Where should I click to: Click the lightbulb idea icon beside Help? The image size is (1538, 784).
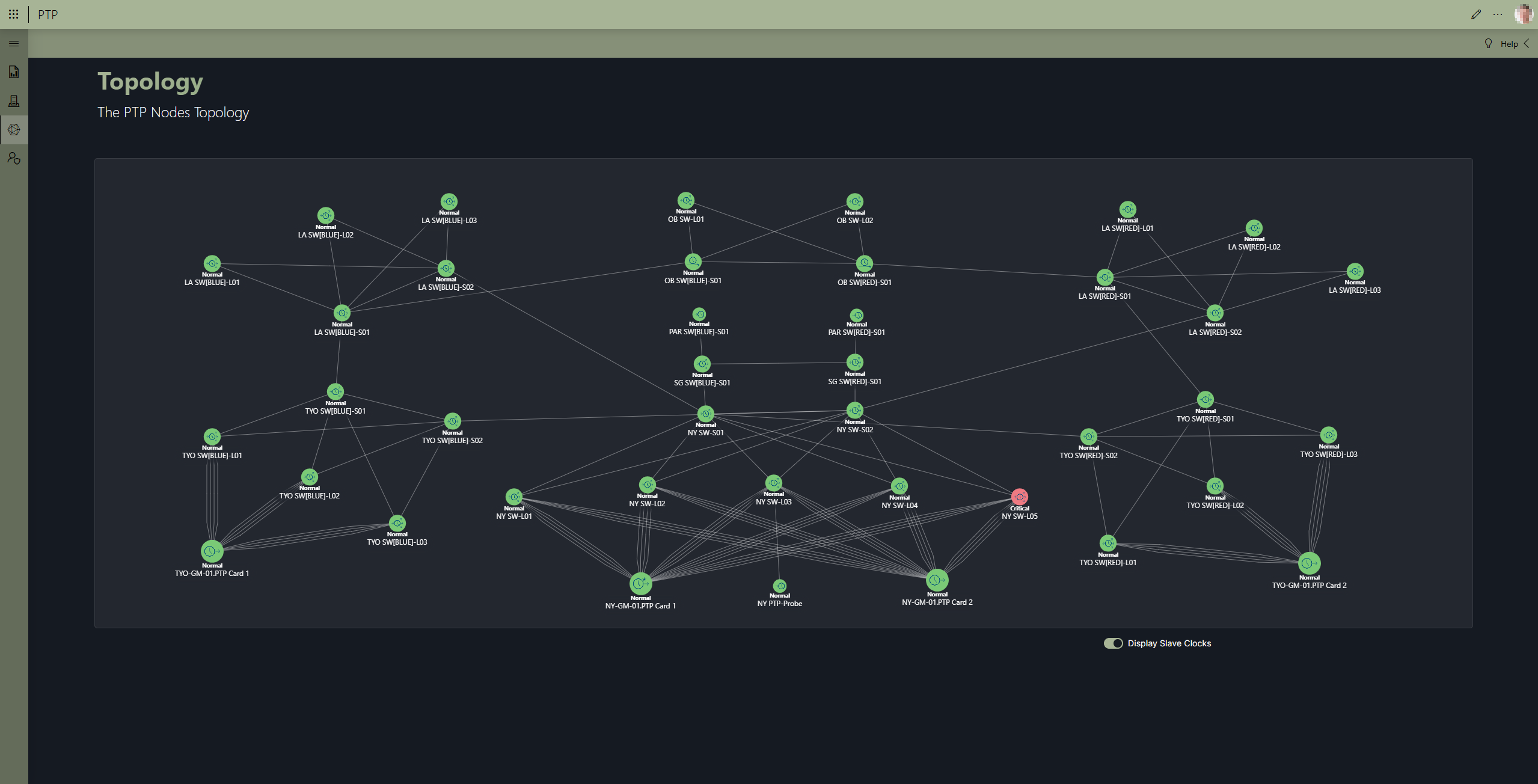tap(1487, 43)
